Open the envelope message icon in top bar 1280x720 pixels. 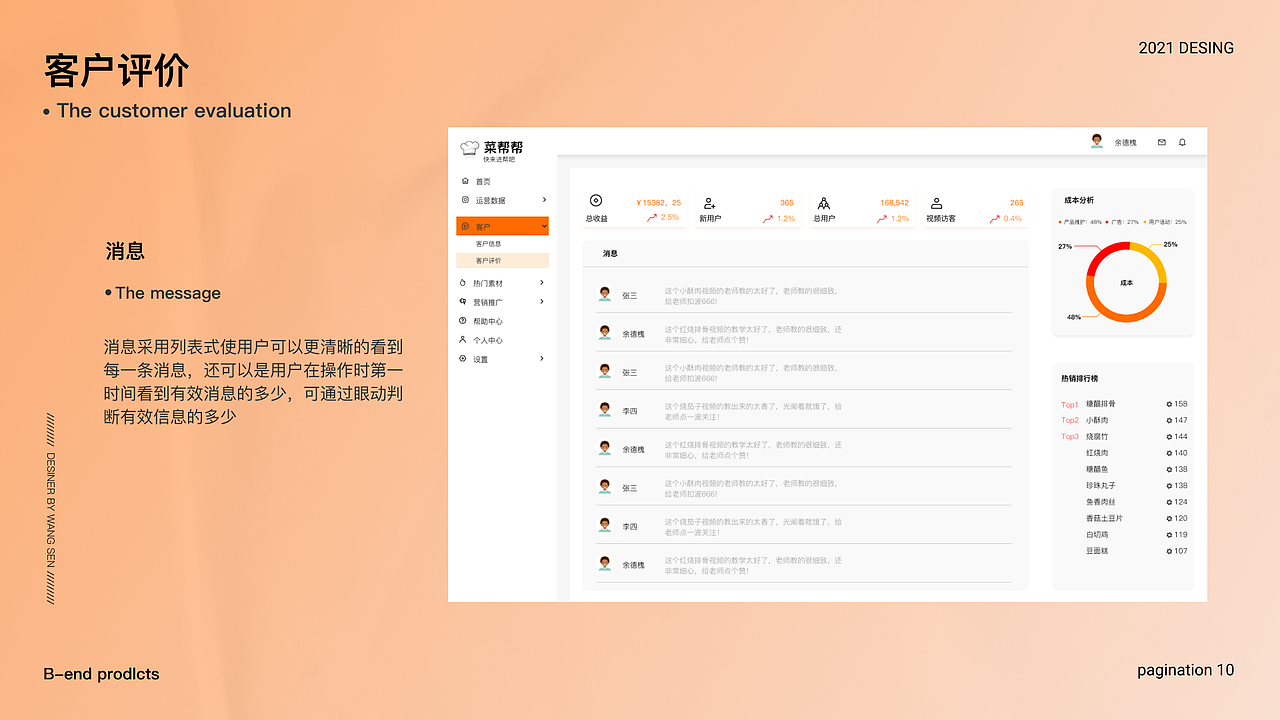(x=1161, y=142)
